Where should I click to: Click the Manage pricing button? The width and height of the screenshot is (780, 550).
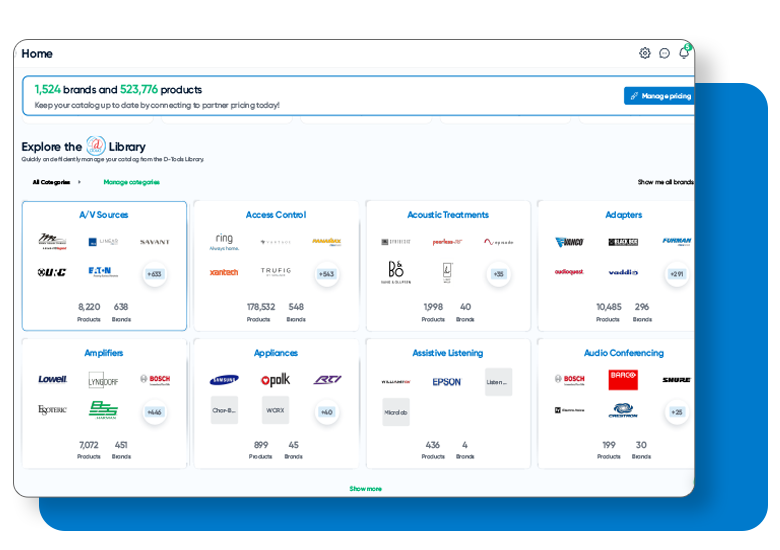click(x=660, y=96)
